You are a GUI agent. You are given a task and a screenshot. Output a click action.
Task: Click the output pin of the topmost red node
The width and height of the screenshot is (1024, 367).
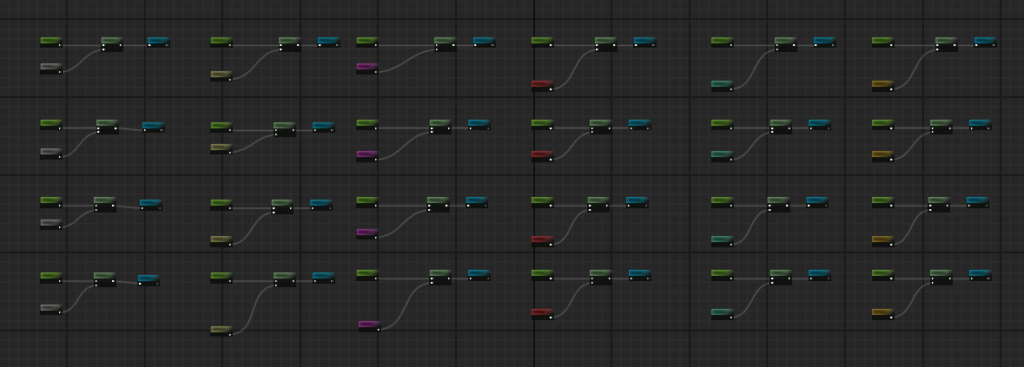pyautogui.click(x=551, y=89)
